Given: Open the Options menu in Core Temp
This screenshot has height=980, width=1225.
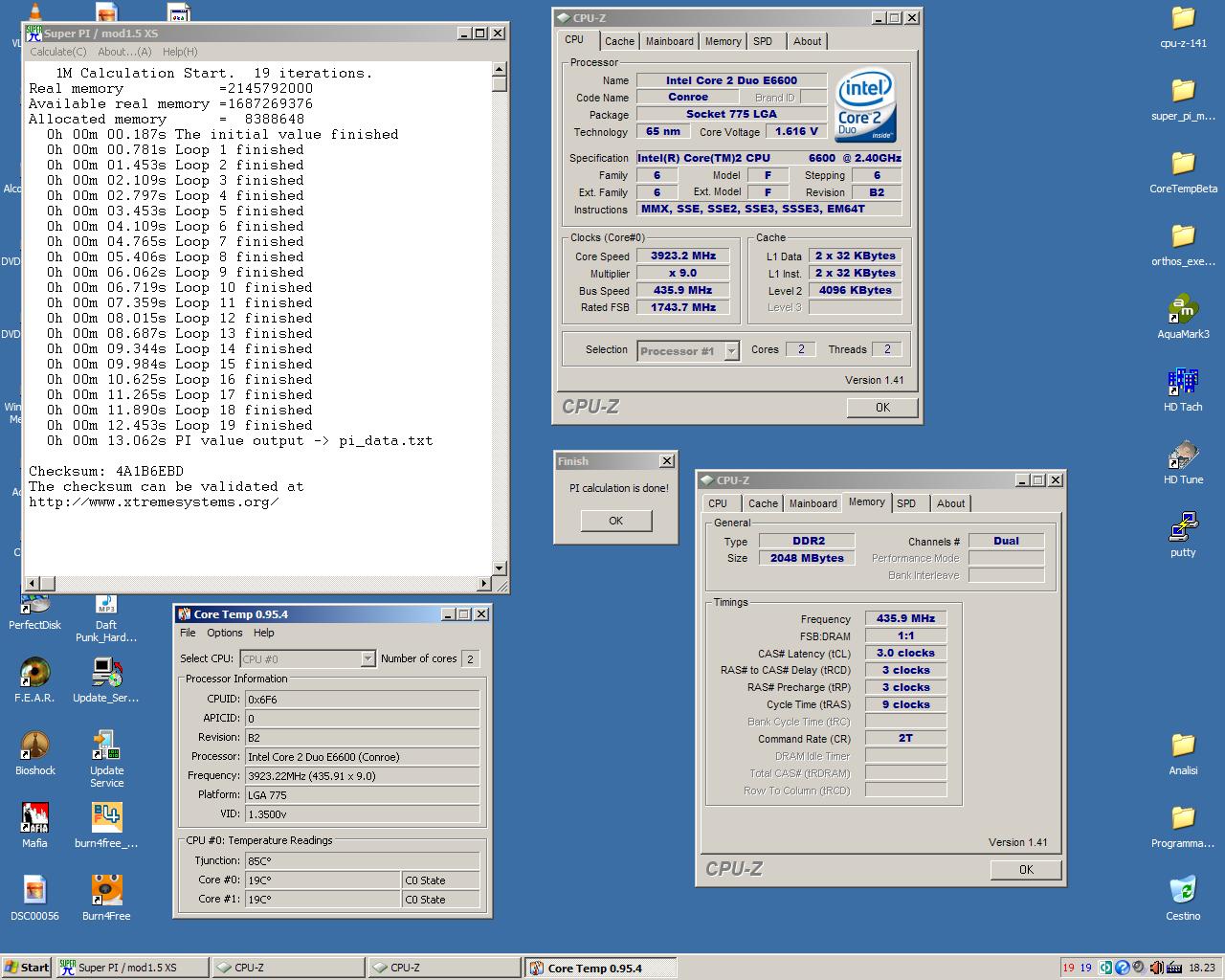Looking at the screenshot, I should tap(225, 633).
